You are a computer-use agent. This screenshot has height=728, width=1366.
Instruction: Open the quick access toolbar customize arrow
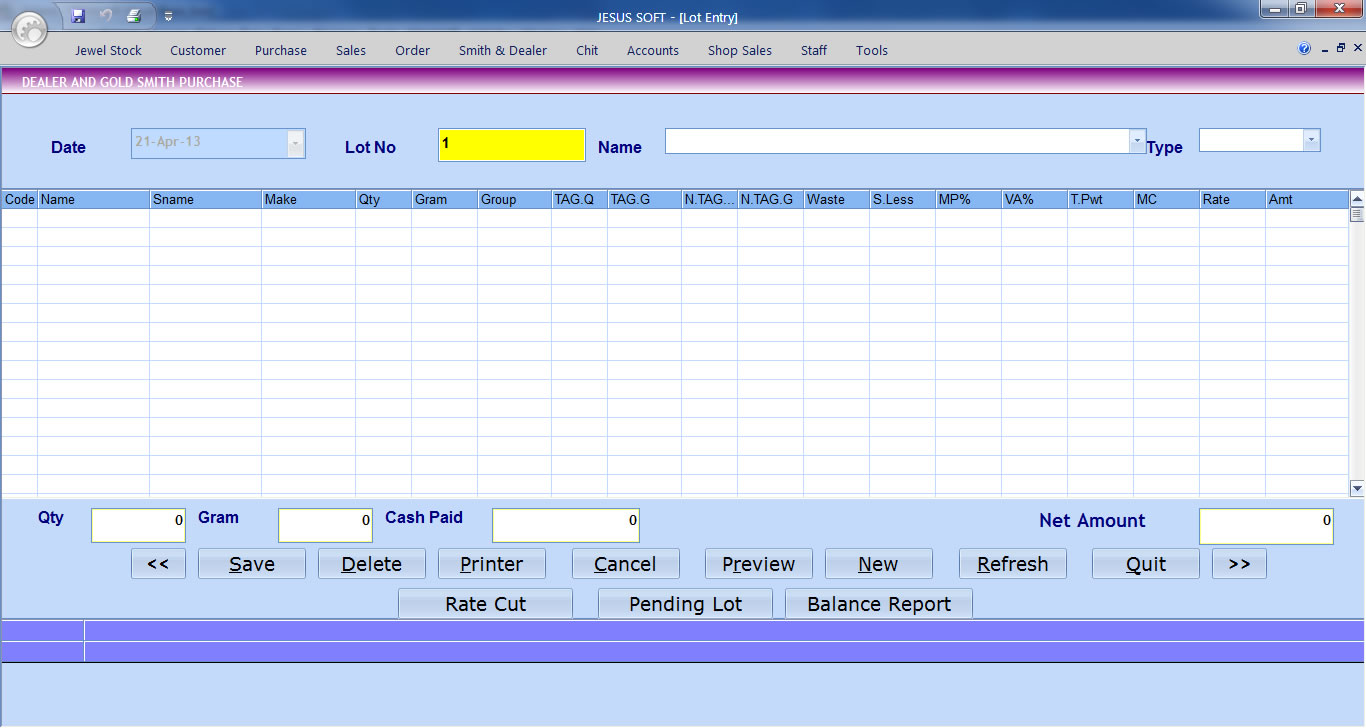click(x=168, y=17)
